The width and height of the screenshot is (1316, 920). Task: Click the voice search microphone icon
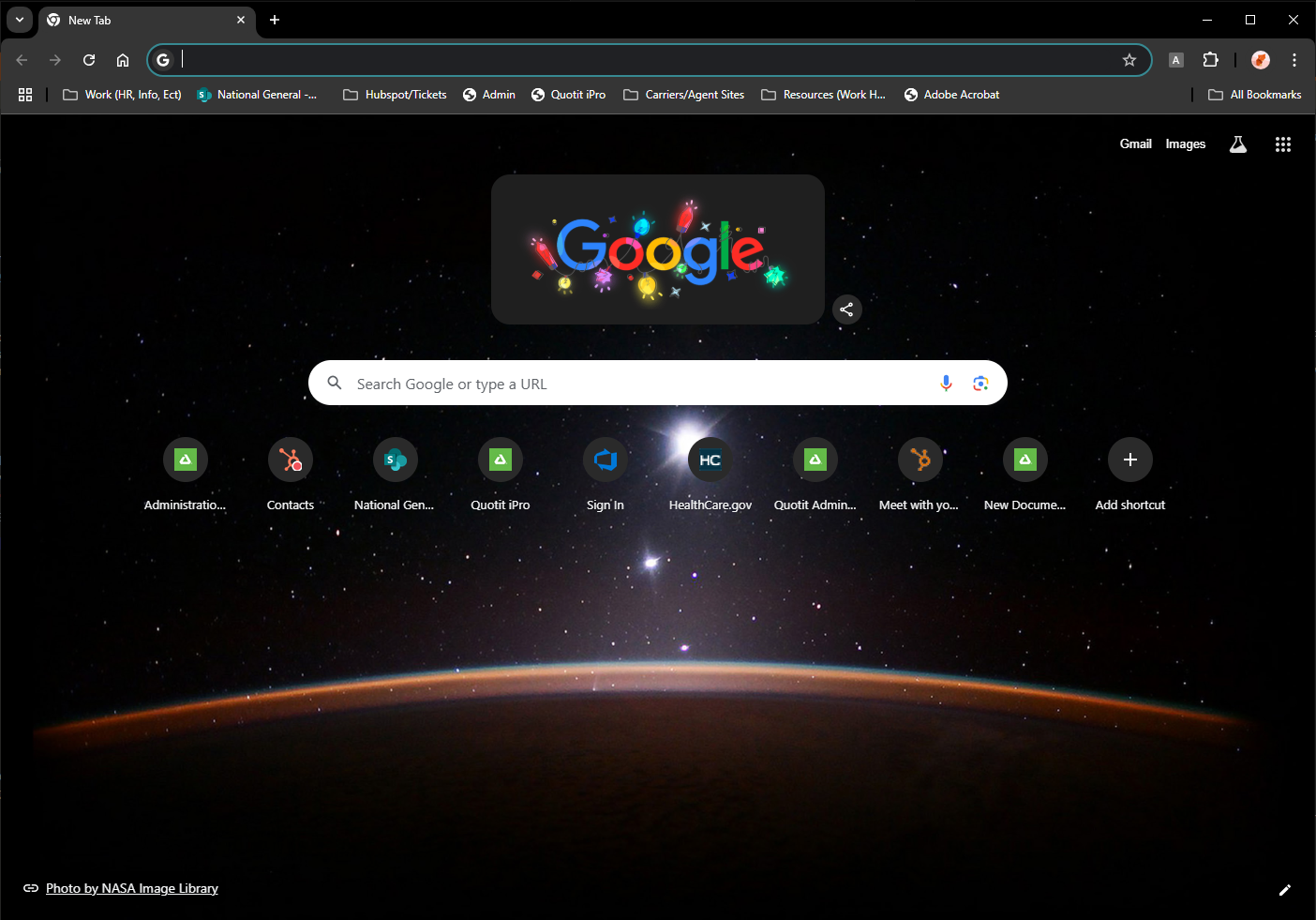pos(946,383)
